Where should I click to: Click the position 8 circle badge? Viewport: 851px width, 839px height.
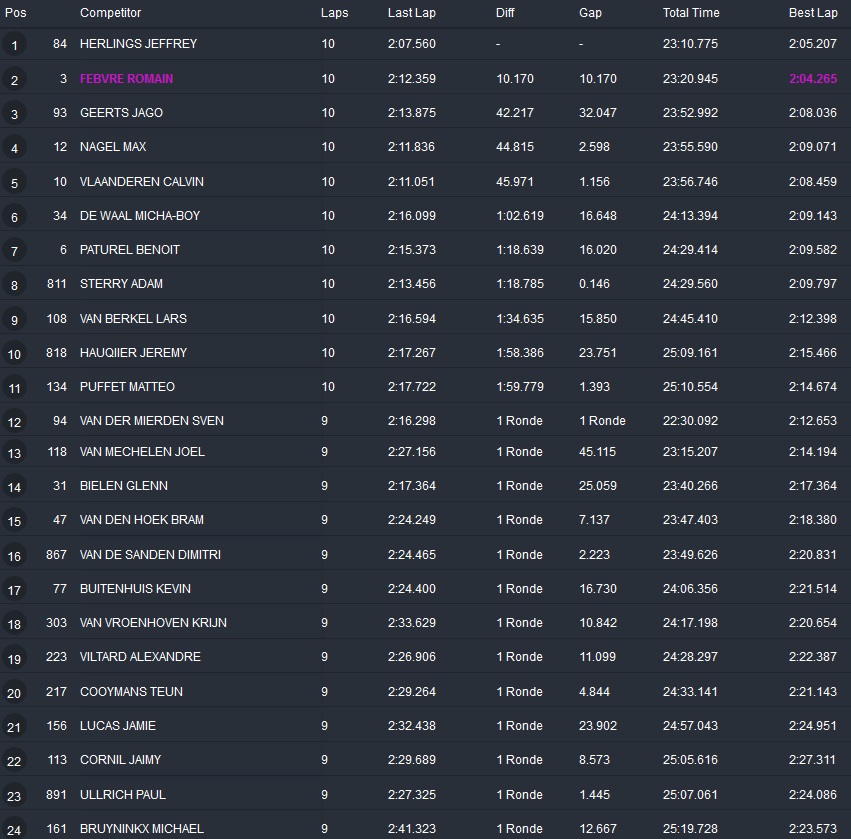click(x=14, y=286)
